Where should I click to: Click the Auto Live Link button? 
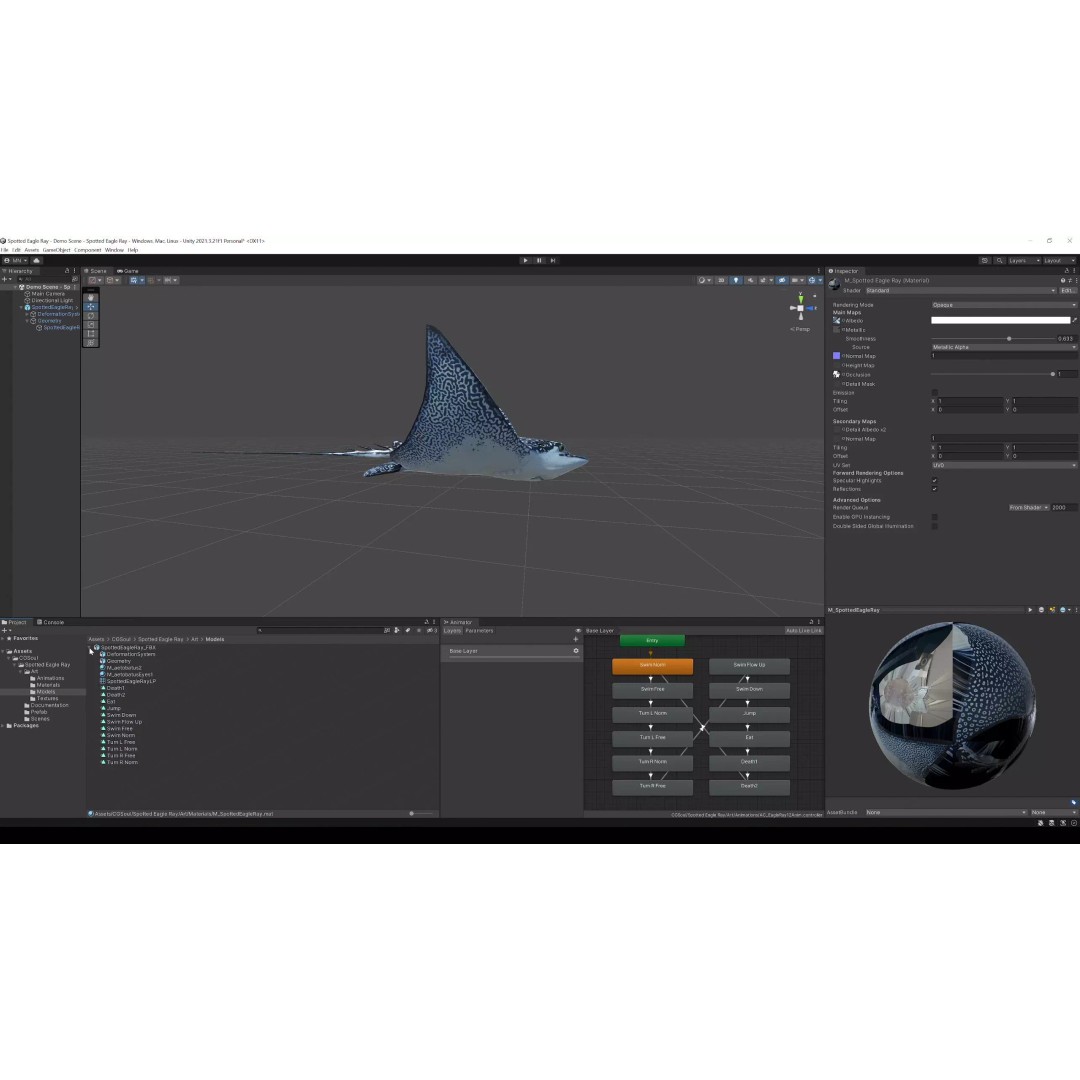(804, 631)
